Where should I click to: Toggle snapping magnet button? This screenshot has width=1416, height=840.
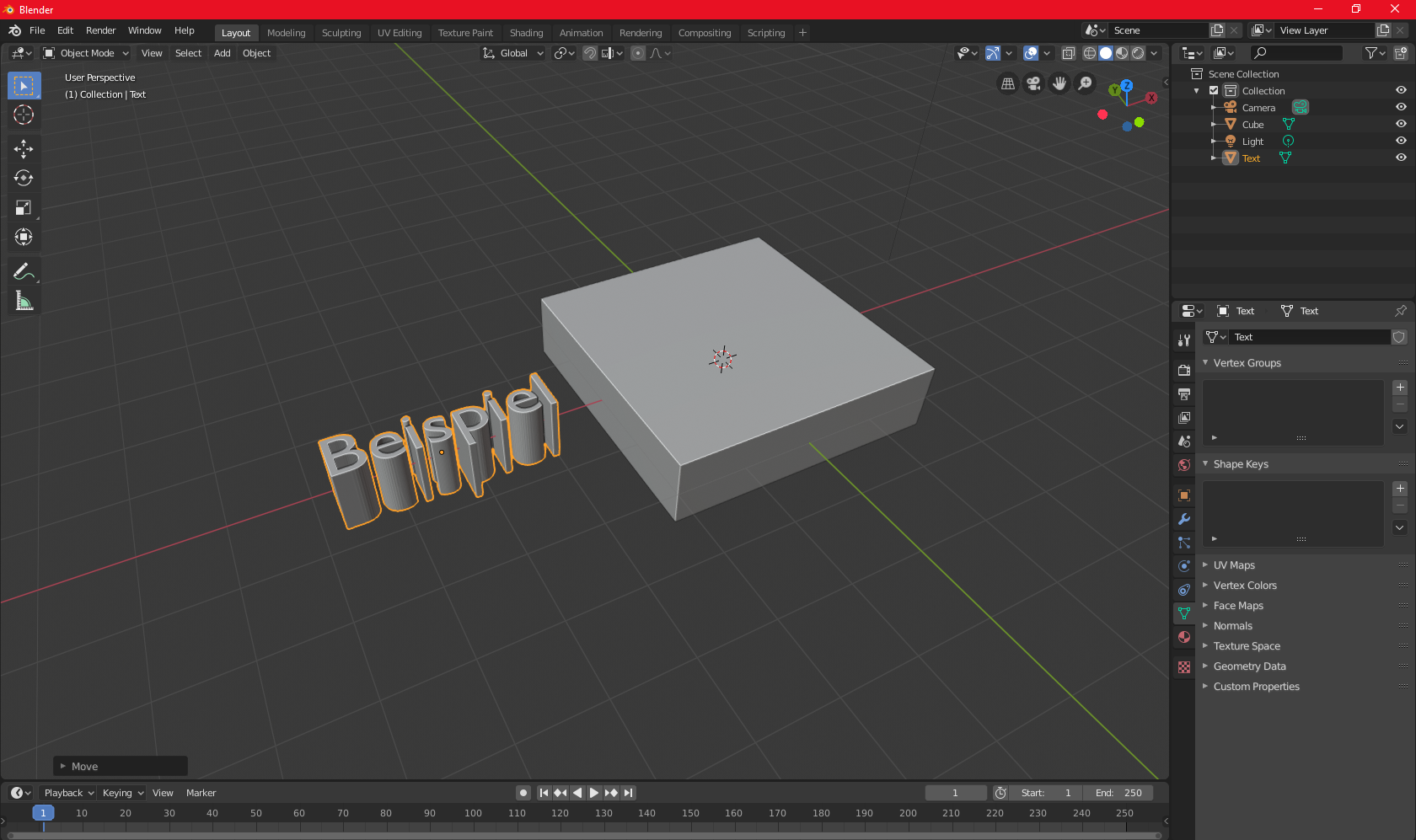[x=590, y=53]
